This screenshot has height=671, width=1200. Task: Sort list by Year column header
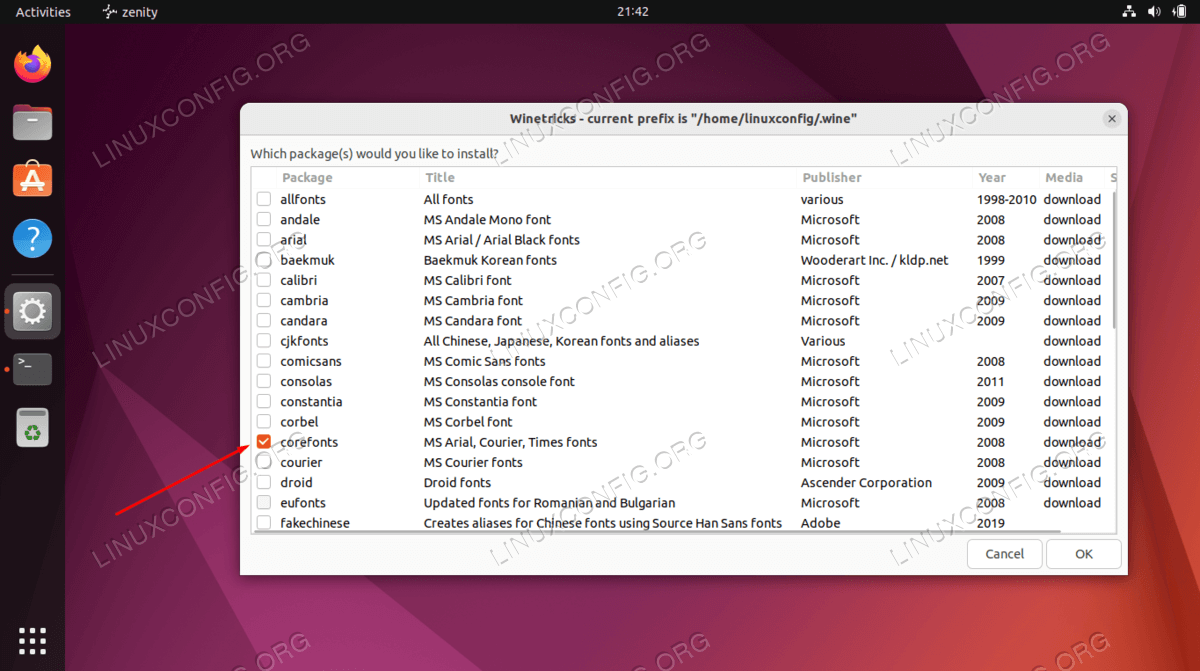pyautogui.click(x=992, y=178)
